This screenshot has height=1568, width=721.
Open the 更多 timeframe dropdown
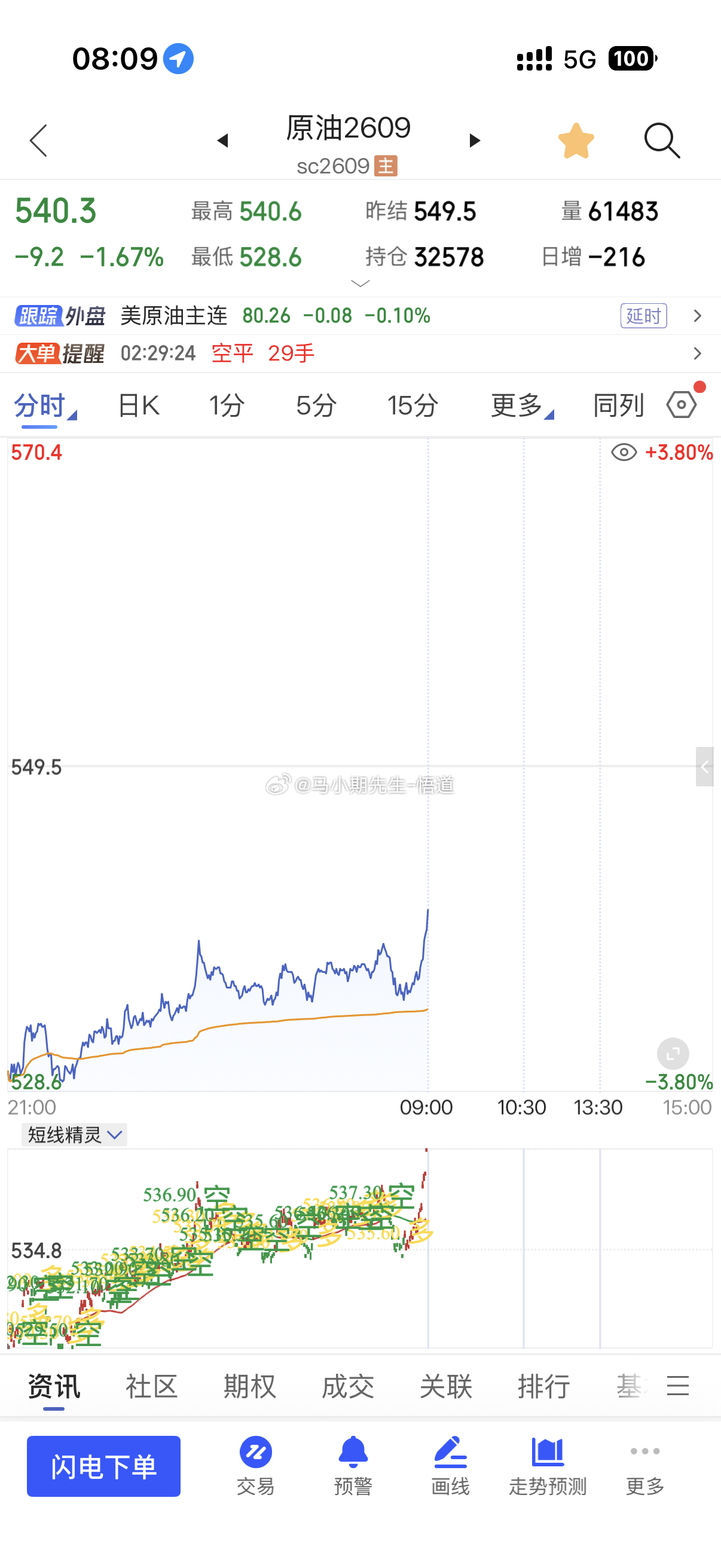point(522,405)
